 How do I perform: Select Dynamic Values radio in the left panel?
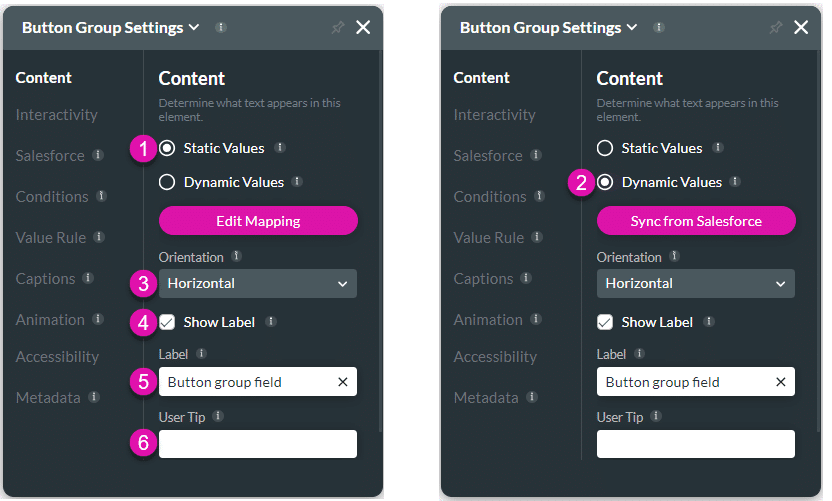coord(167,182)
